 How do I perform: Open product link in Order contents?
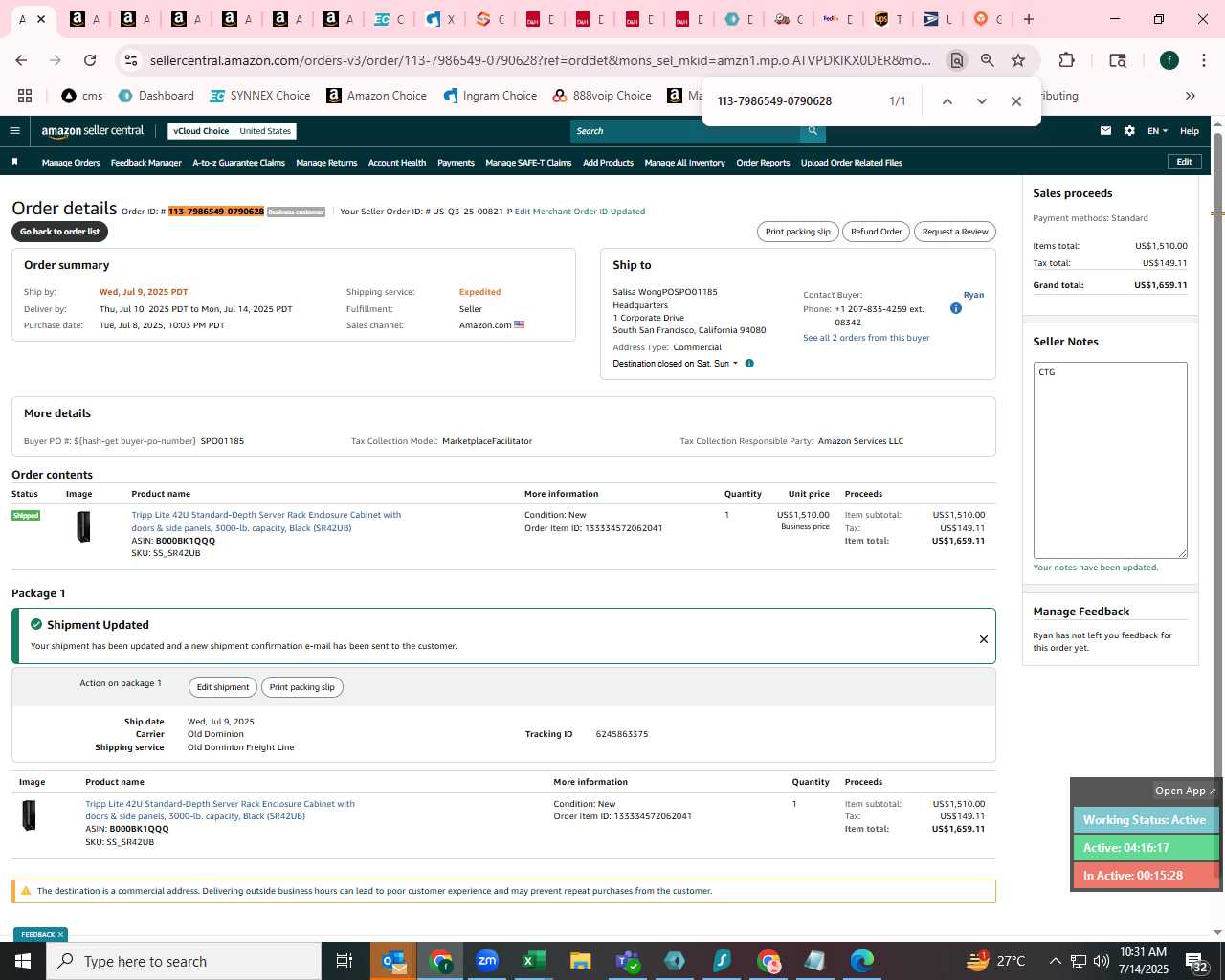266,522
